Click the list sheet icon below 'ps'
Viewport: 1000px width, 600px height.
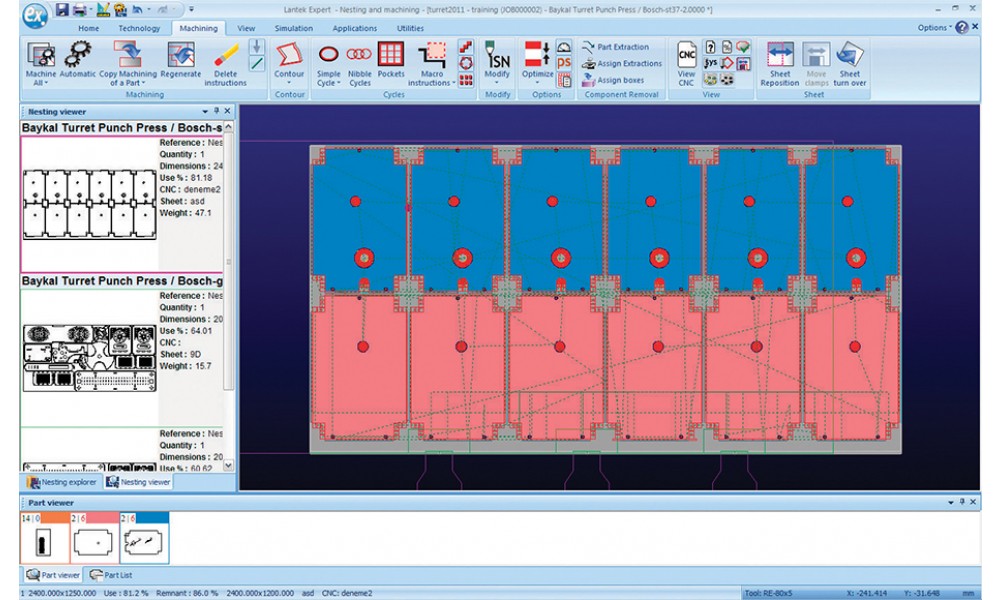point(564,80)
